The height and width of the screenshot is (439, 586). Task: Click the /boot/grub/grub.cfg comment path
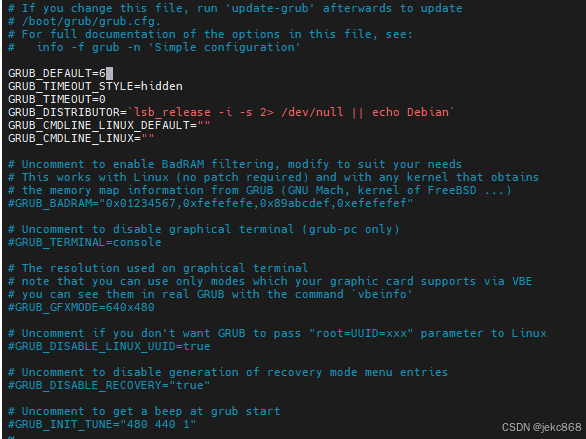[92, 21]
